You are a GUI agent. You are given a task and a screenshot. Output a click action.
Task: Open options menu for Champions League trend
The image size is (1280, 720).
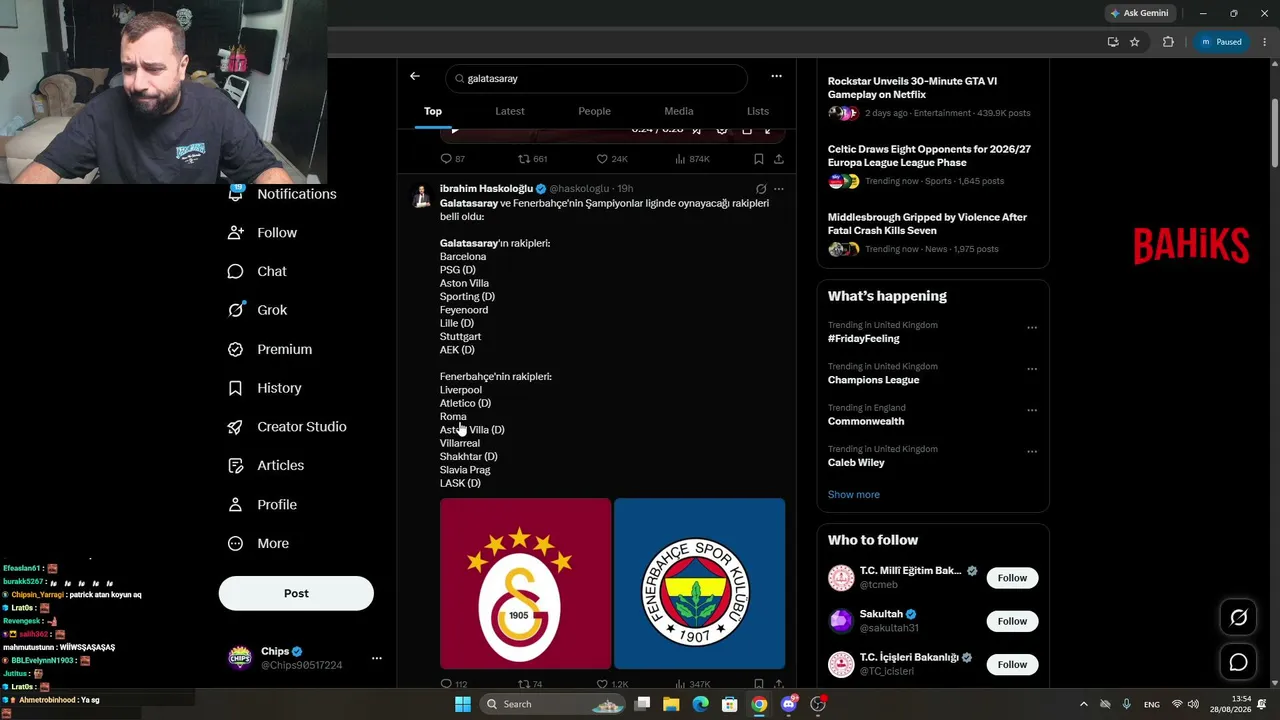tap(1032, 369)
